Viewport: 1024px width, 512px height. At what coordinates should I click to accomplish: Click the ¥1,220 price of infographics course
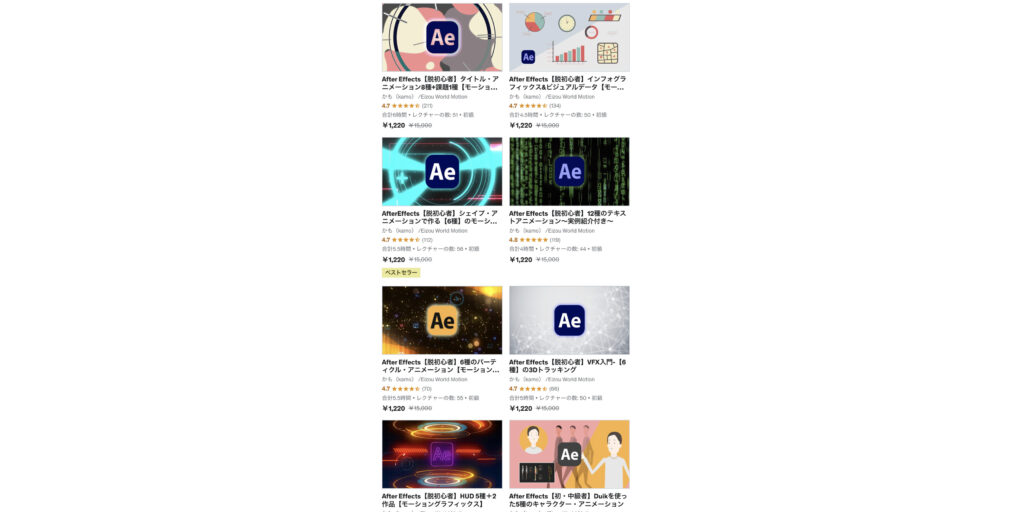point(521,125)
